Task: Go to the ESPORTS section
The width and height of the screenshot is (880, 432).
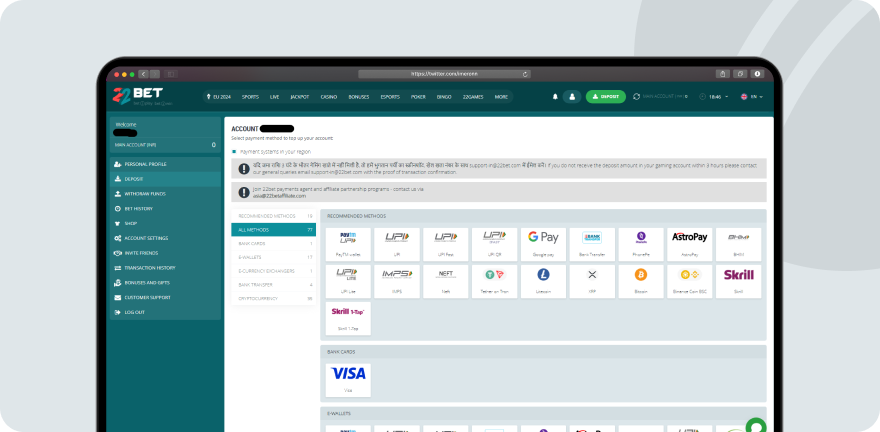Action: [x=390, y=96]
